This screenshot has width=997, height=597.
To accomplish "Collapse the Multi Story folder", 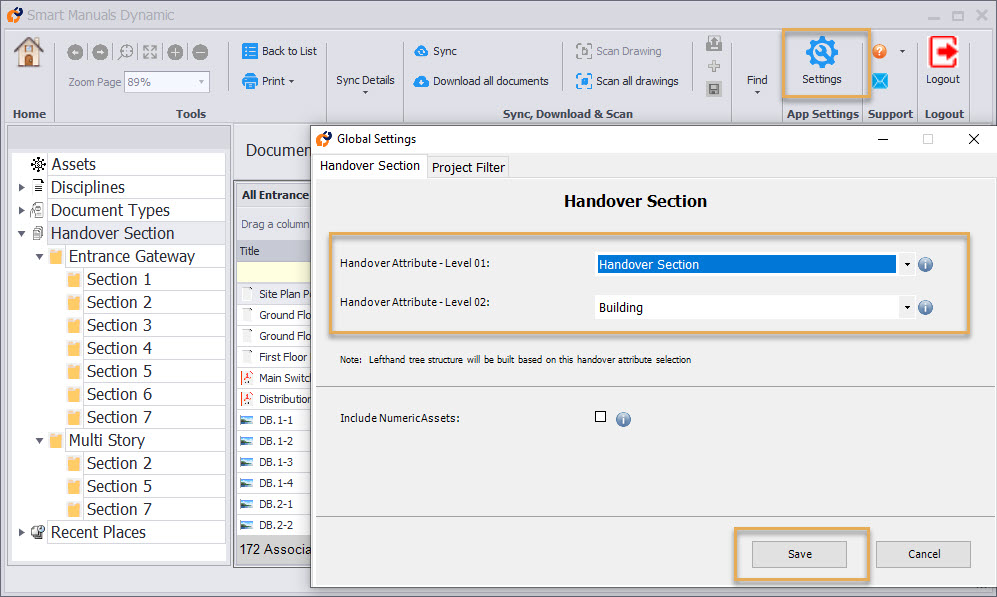I will (39, 441).
